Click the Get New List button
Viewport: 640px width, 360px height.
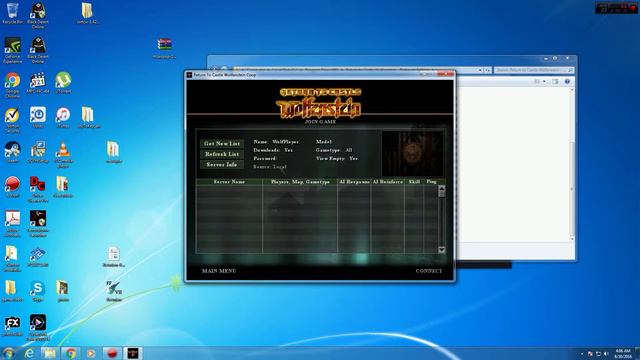222,143
